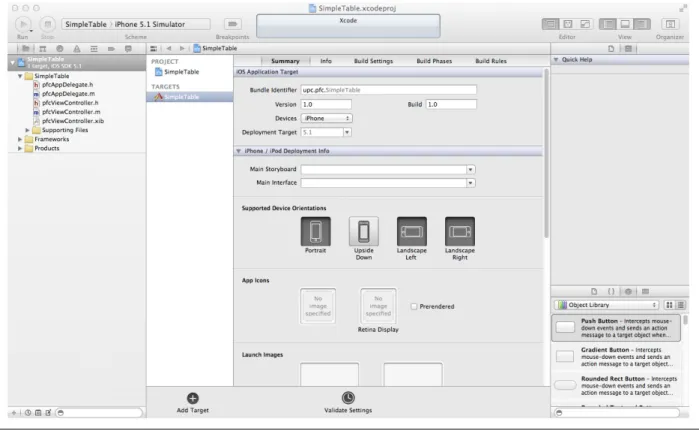This screenshot has height=431, width=699.
Task: Collapse the SimpleTable group folder
Action: (x=20, y=76)
